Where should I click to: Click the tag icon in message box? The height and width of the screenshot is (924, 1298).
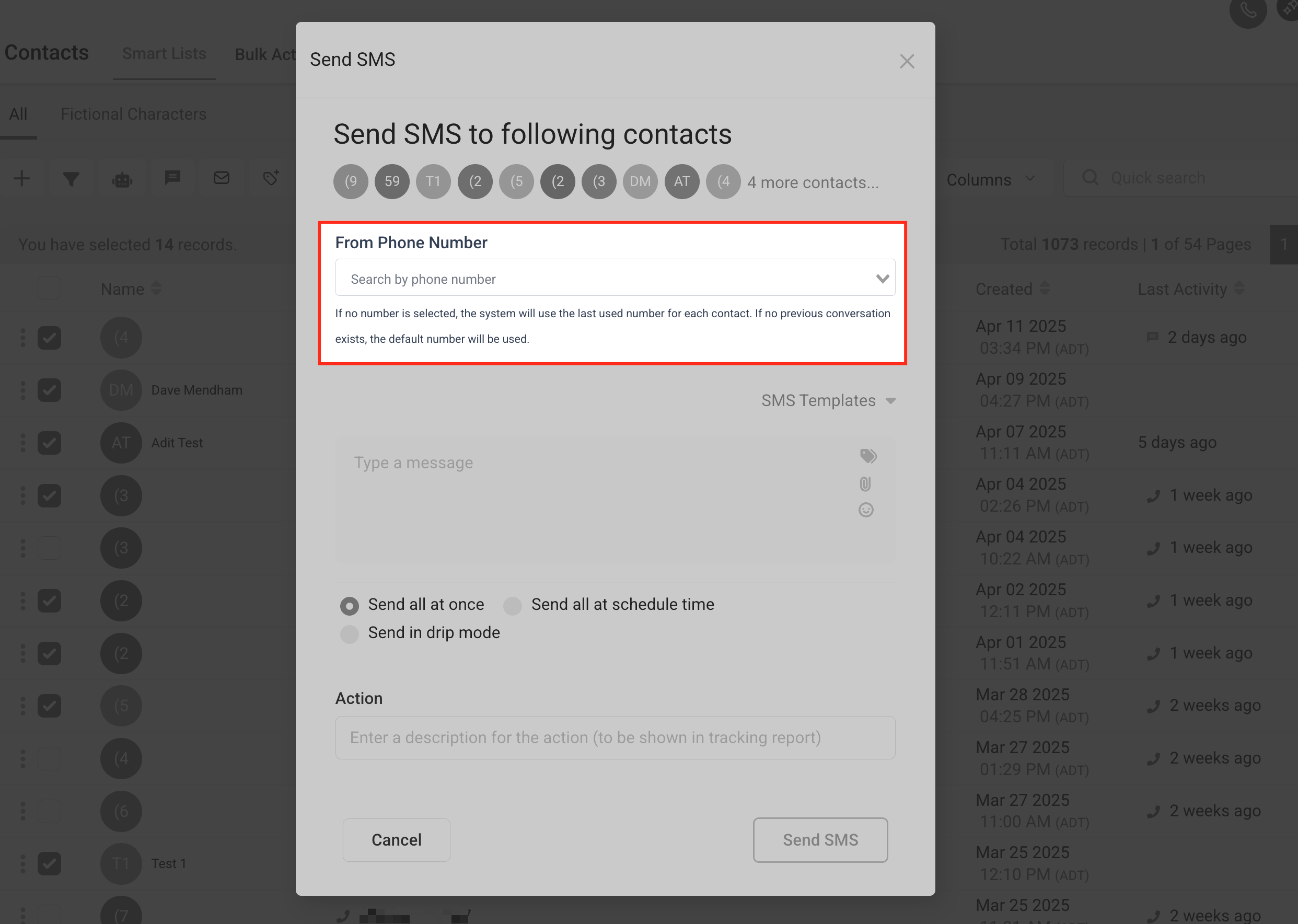[x=867, y=456]
